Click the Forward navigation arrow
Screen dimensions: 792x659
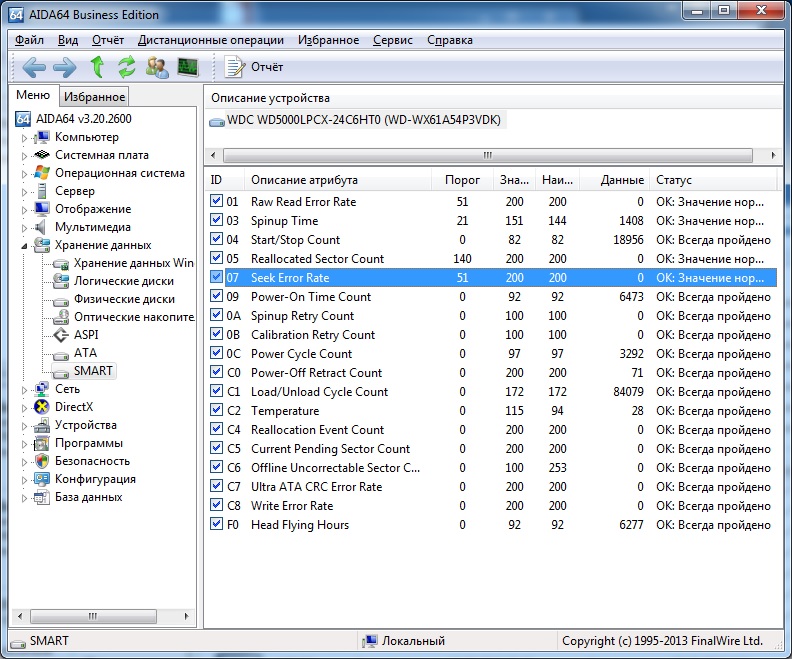65,67
